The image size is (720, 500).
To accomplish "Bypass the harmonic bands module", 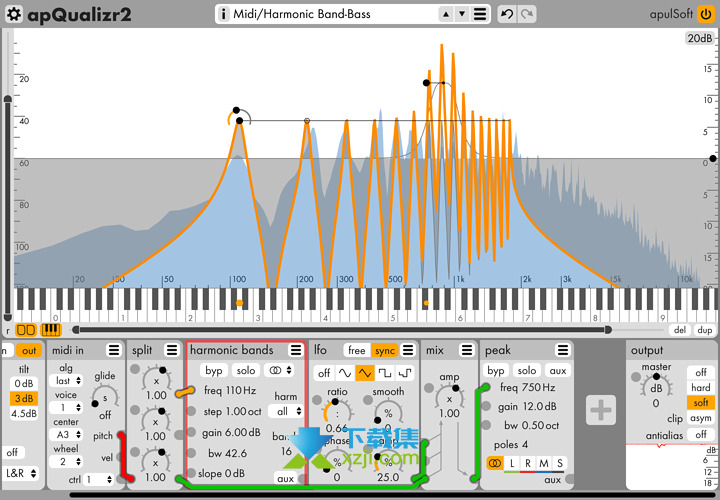I will [214, 370].
